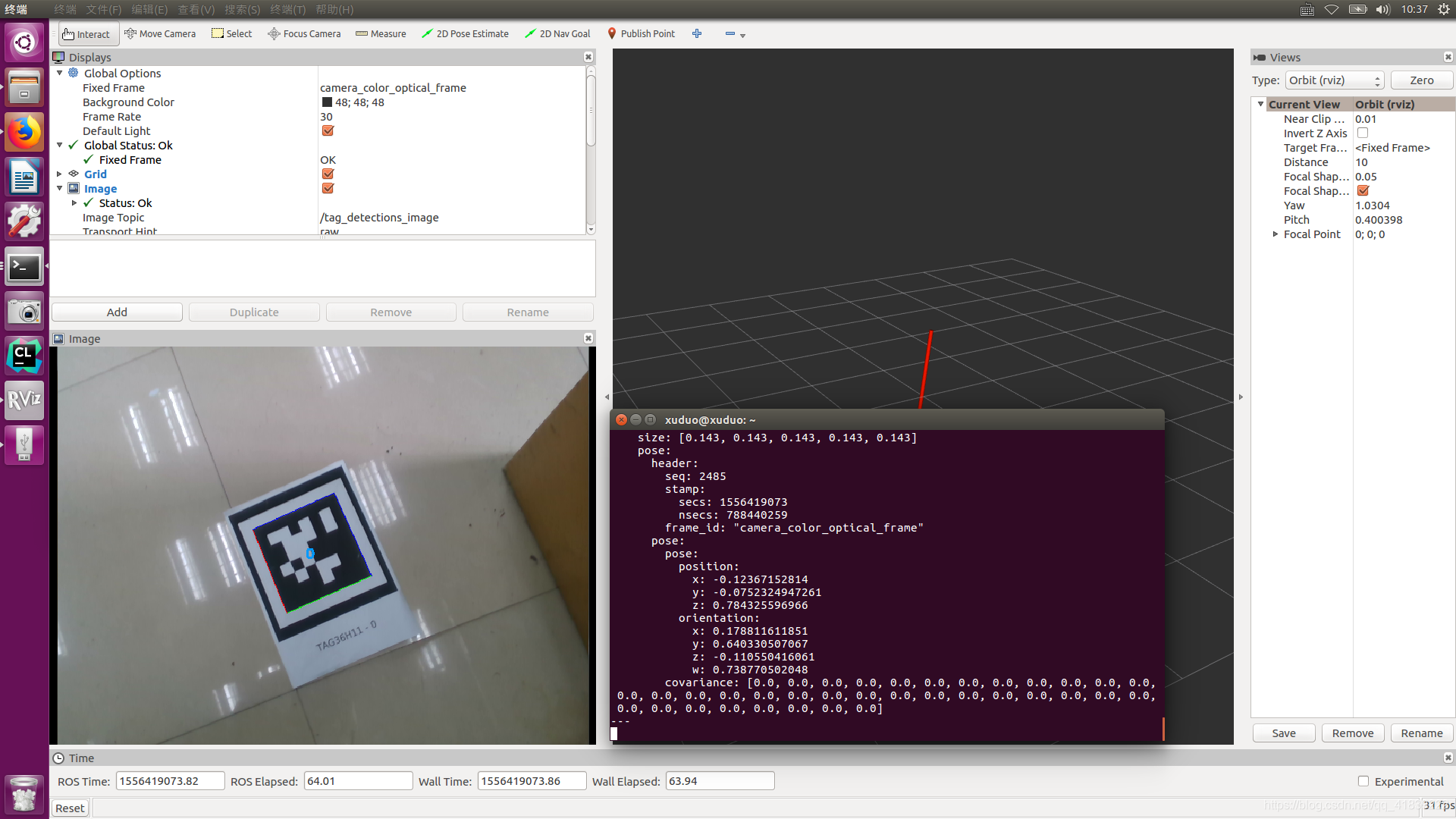Open the 帮助(H) menu
Screen dimensions: 1456x819
click(x=334, y=9)
